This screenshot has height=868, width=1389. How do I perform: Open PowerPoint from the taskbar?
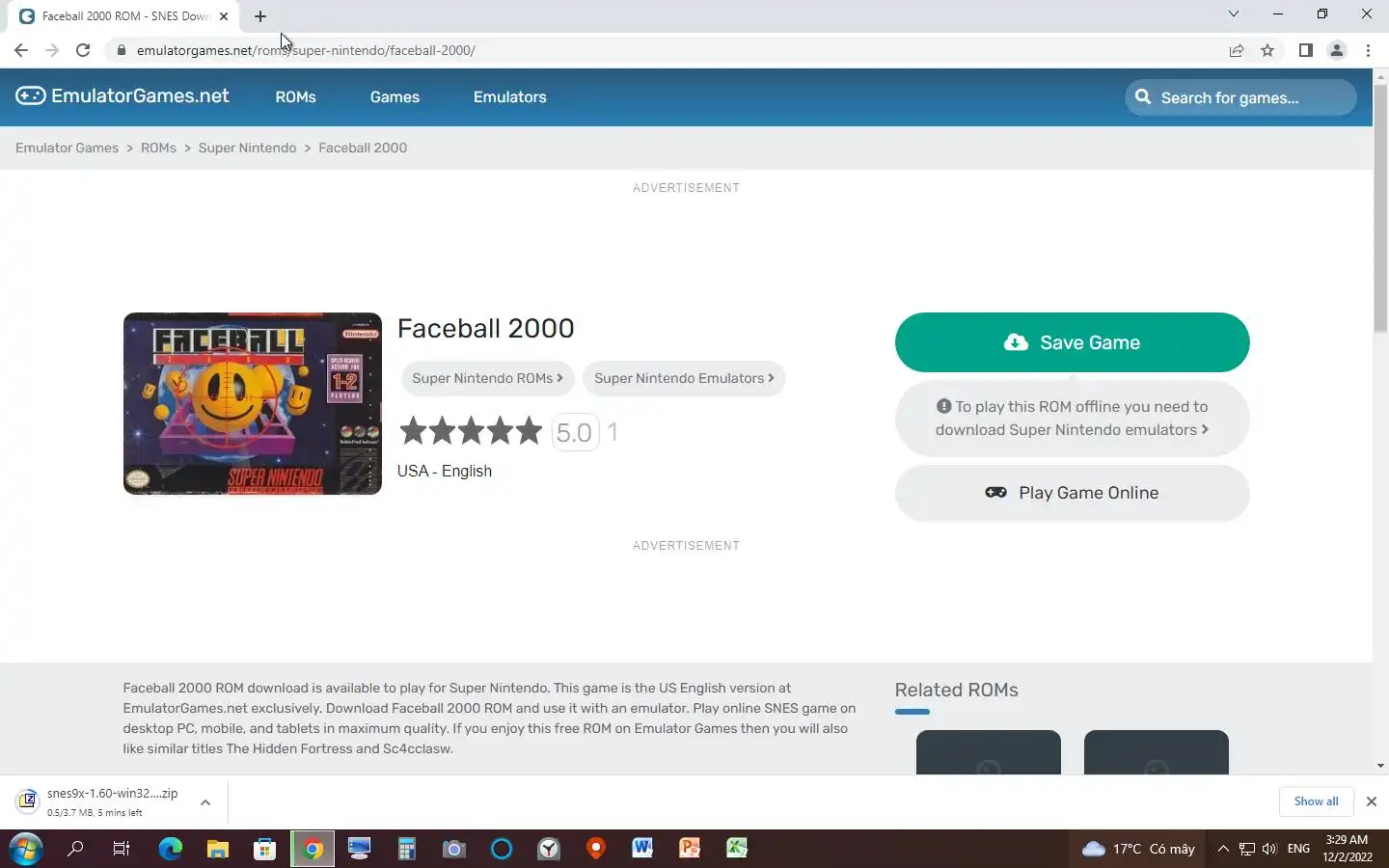(x=690, y=849)
